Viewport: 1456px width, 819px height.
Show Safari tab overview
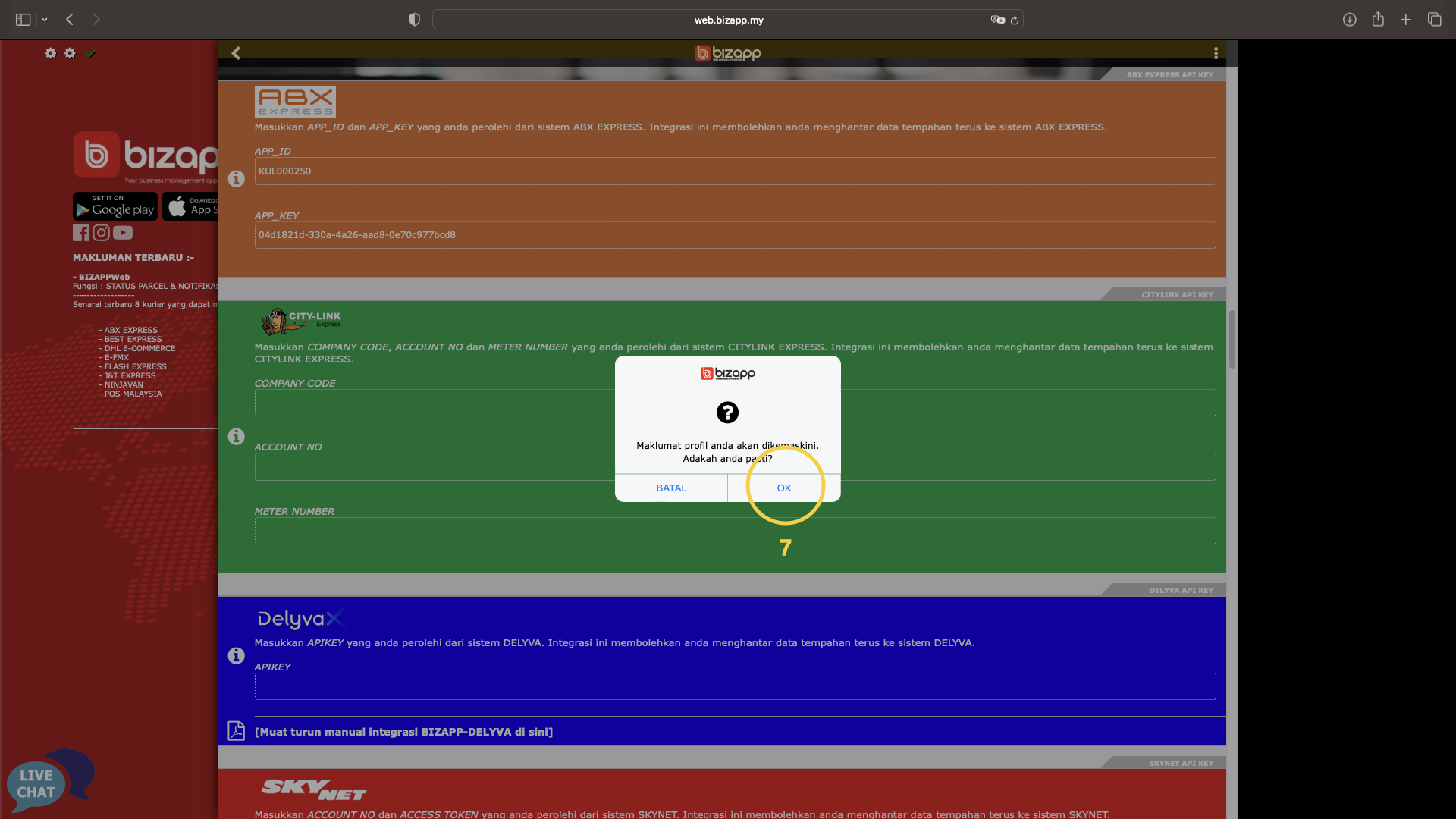tap(1435, 20)
